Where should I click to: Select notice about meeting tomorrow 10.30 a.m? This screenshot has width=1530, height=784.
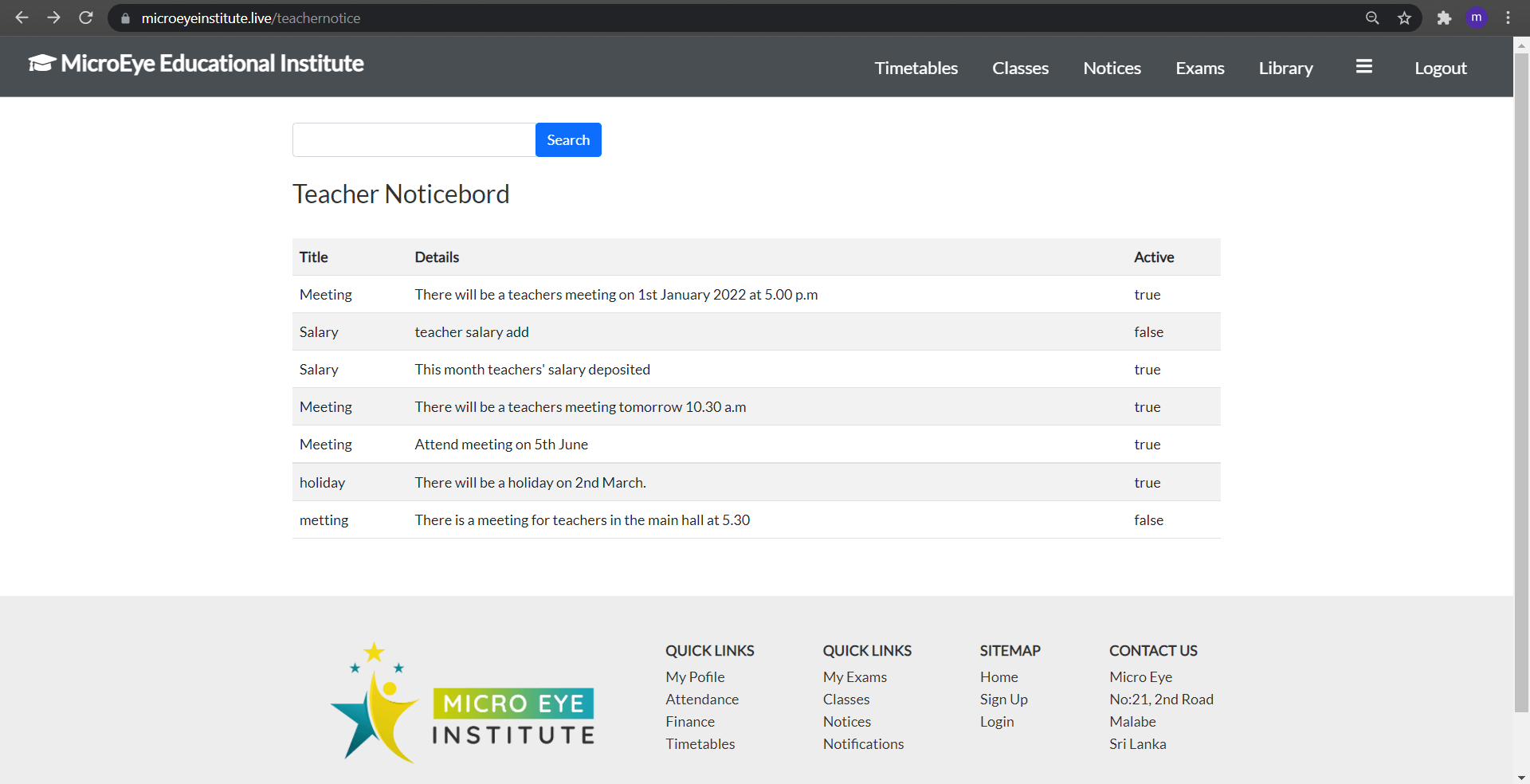click(x=756, y=407)
